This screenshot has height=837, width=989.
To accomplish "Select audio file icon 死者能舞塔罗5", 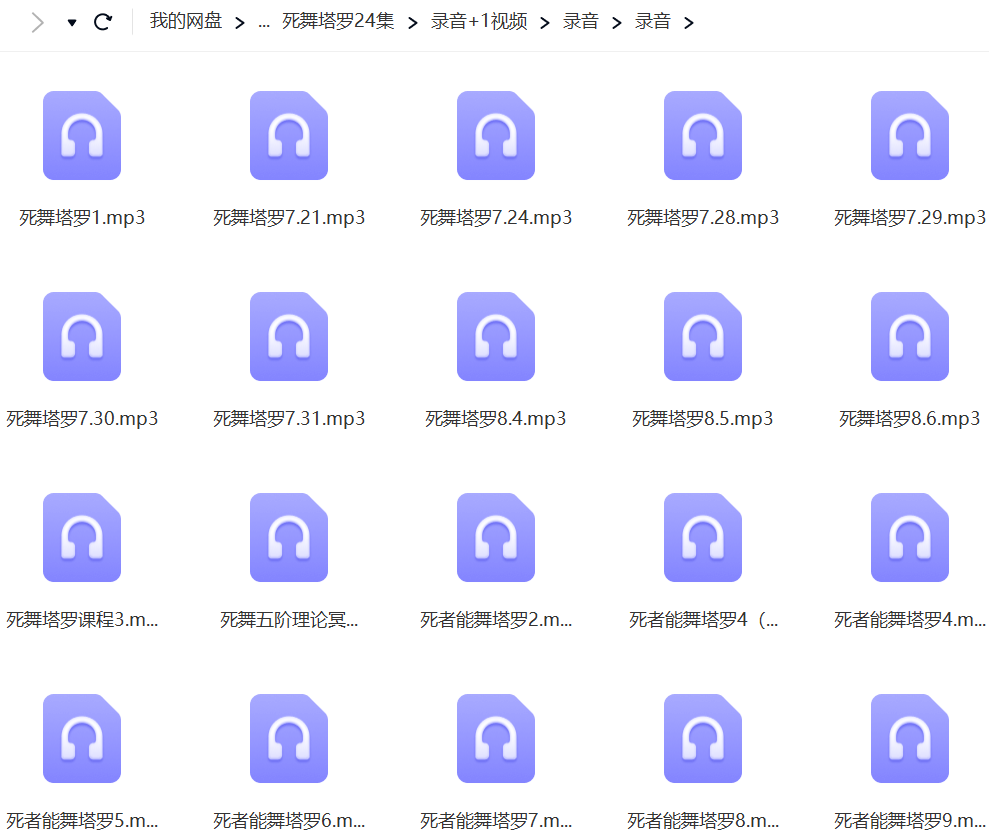I will (82, 739).
